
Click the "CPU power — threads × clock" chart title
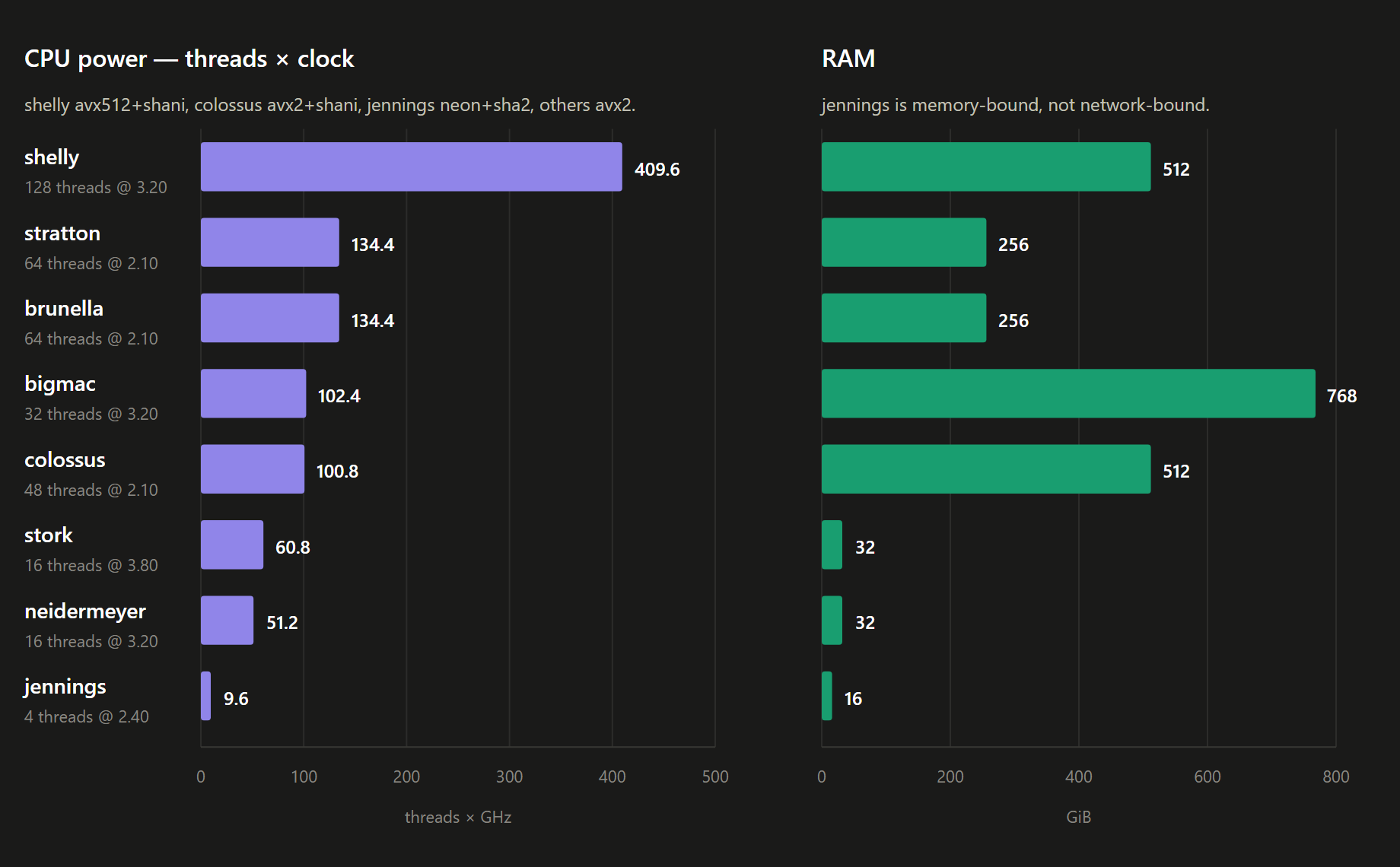pyautogui.click(x=189, y=59)
